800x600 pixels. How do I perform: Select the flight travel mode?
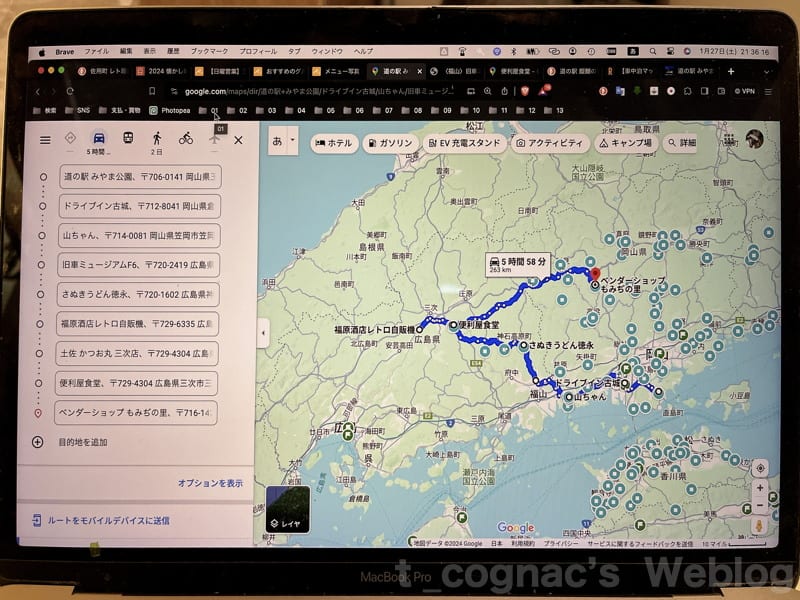pos(214,139)
